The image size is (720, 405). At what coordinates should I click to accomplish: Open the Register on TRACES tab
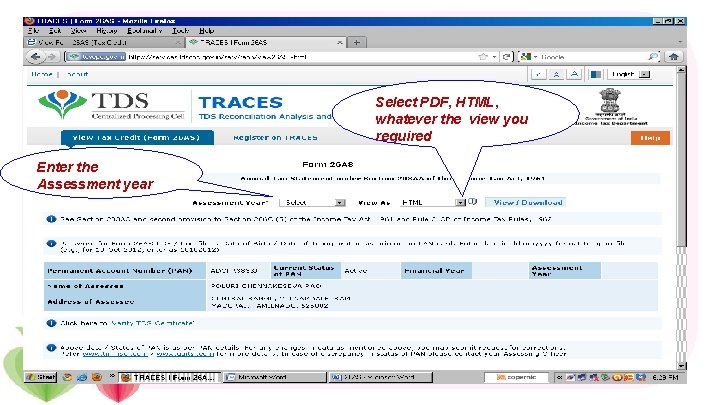pos(275,137)
